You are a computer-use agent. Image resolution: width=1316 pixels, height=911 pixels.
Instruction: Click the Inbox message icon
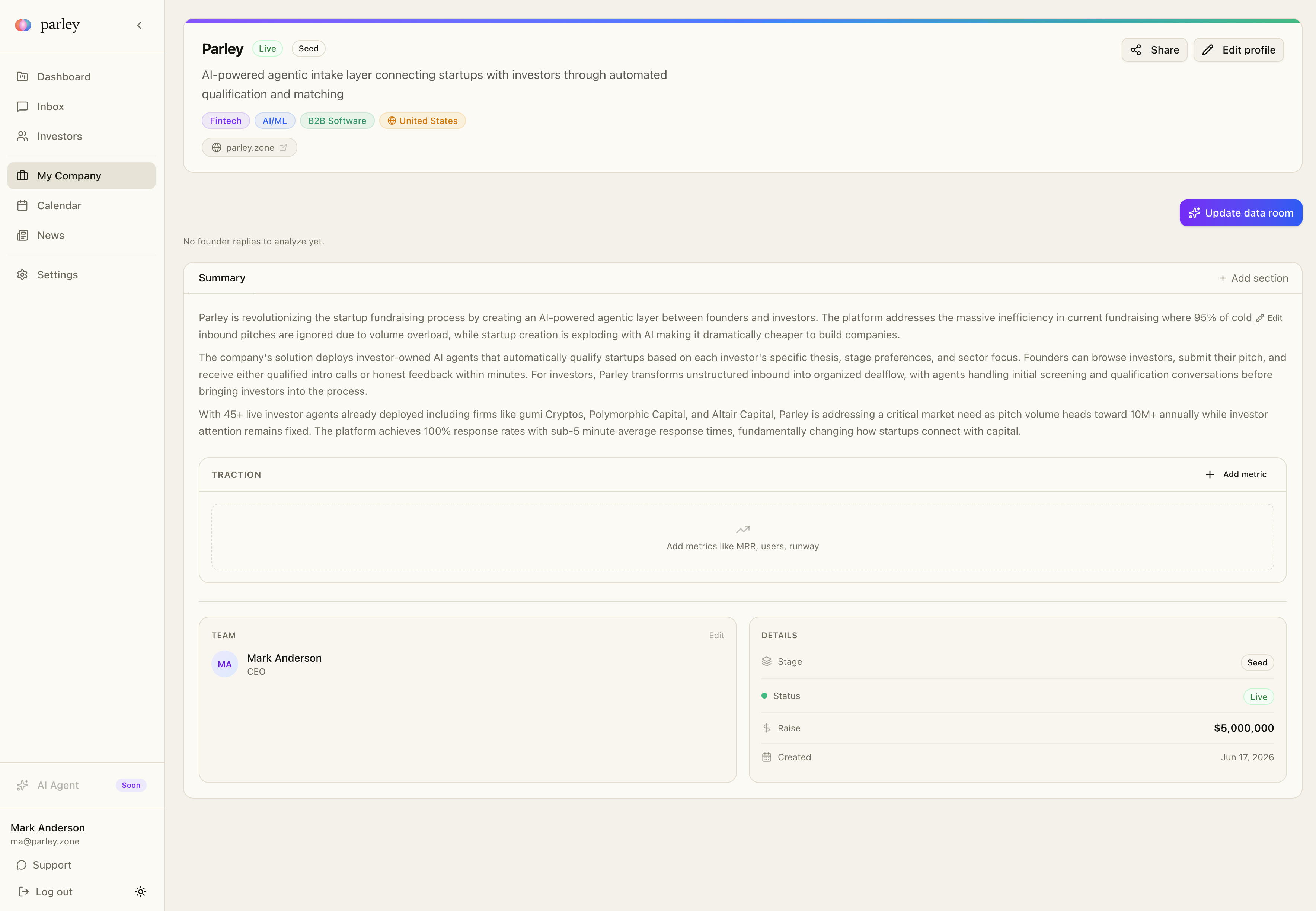pyautogui.click(x=22, y=106)
